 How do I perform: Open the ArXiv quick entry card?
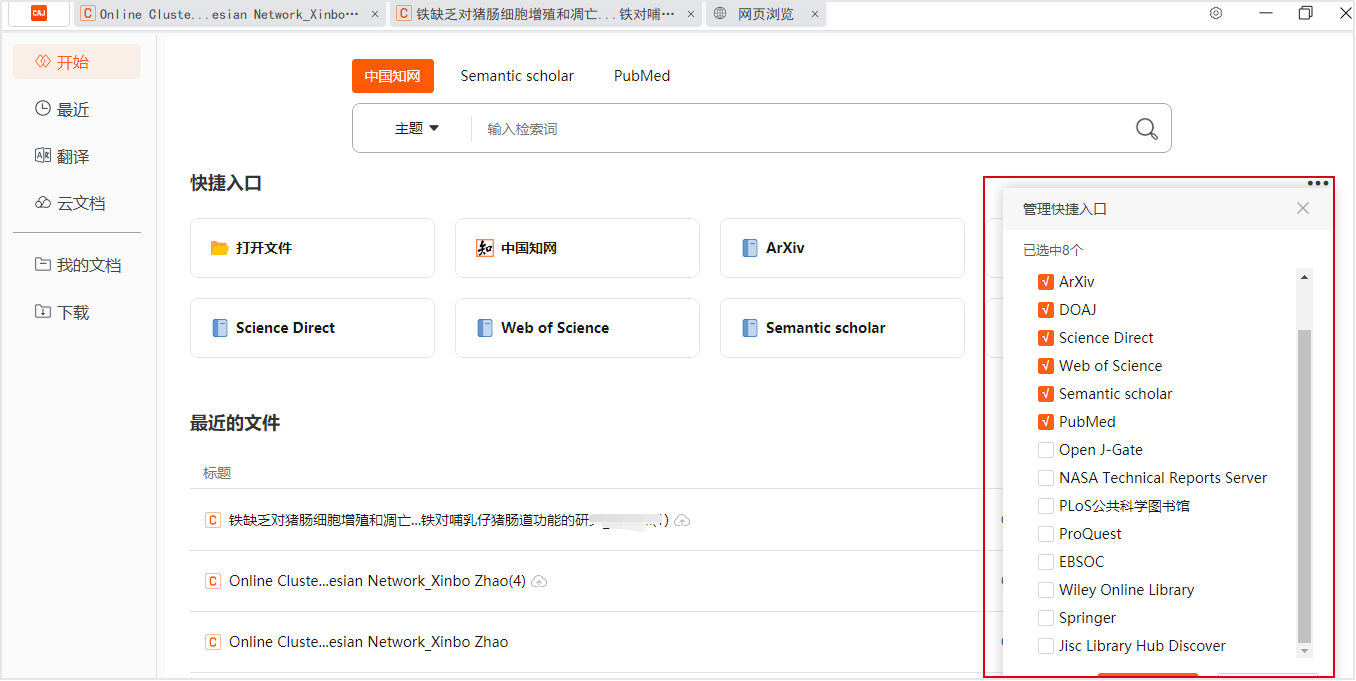[x=842, y=248]
